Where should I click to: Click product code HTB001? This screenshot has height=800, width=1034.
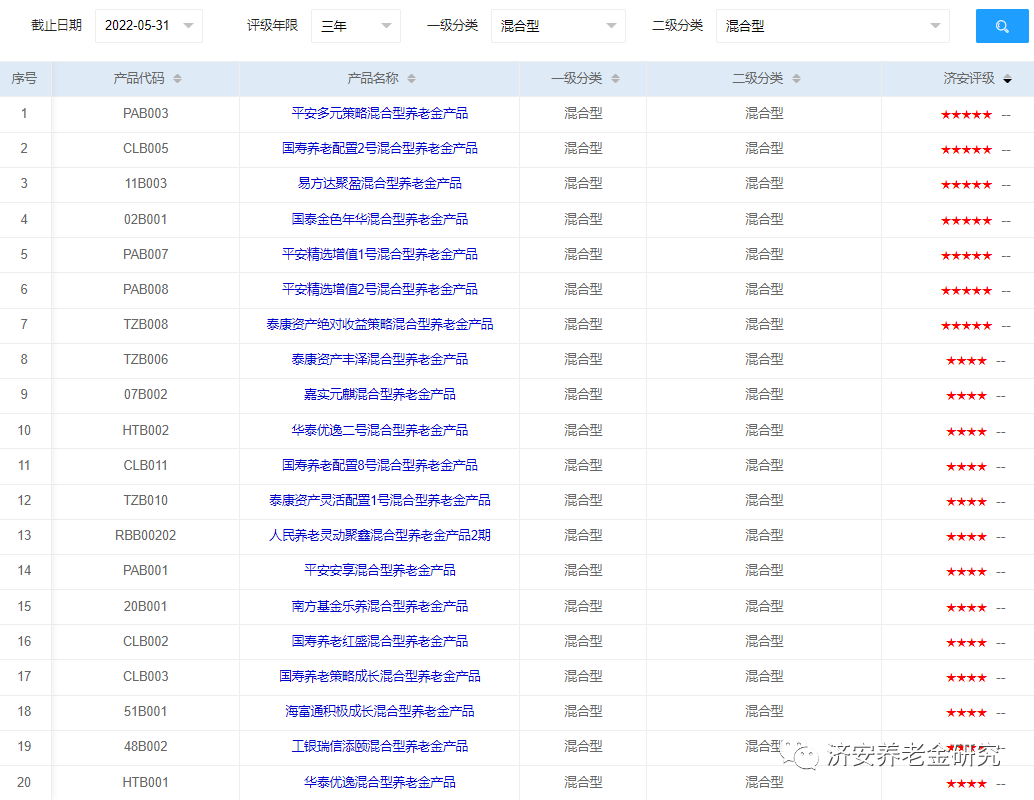[x=146, y=782]
